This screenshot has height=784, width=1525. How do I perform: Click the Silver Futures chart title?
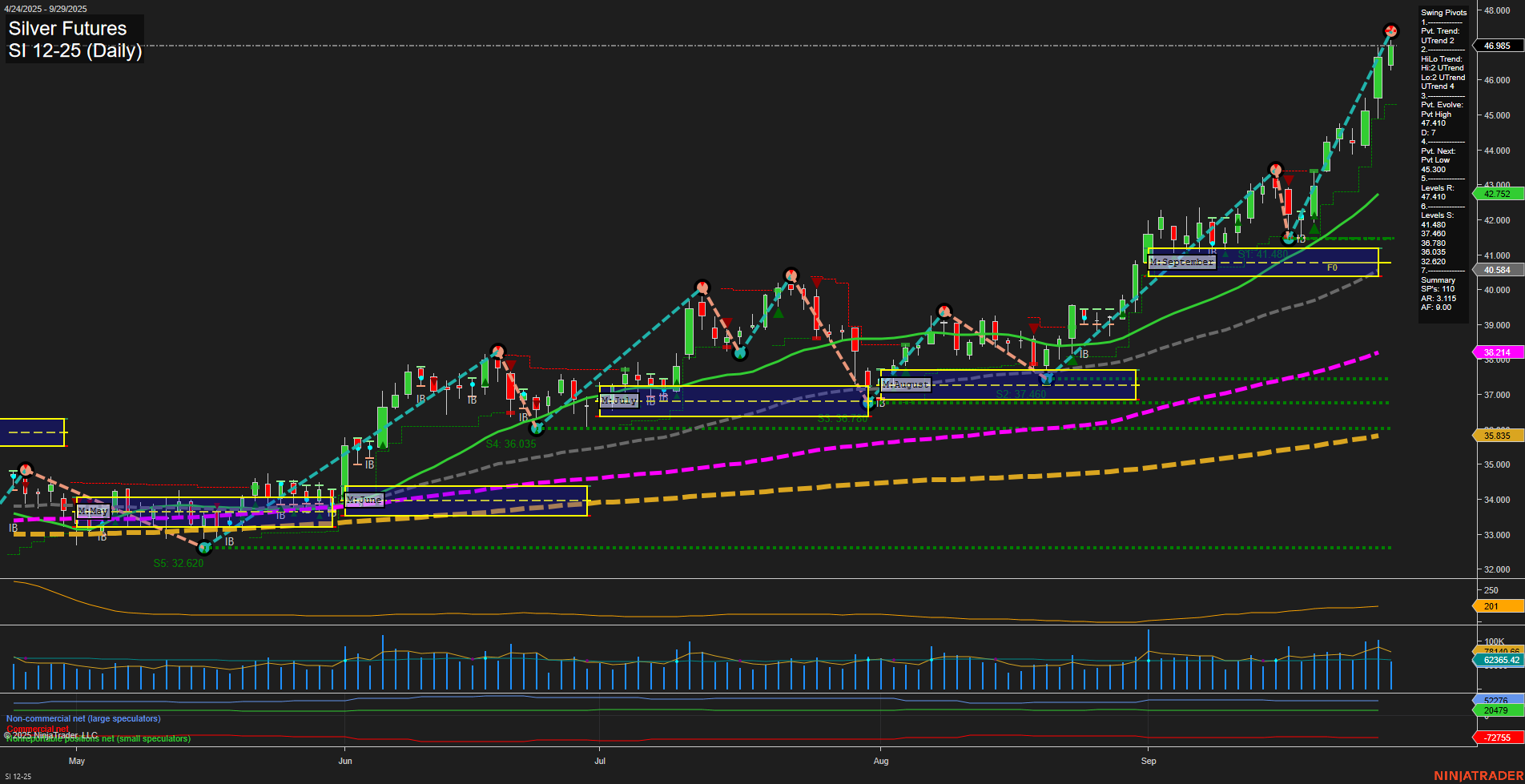click(67, 28)
